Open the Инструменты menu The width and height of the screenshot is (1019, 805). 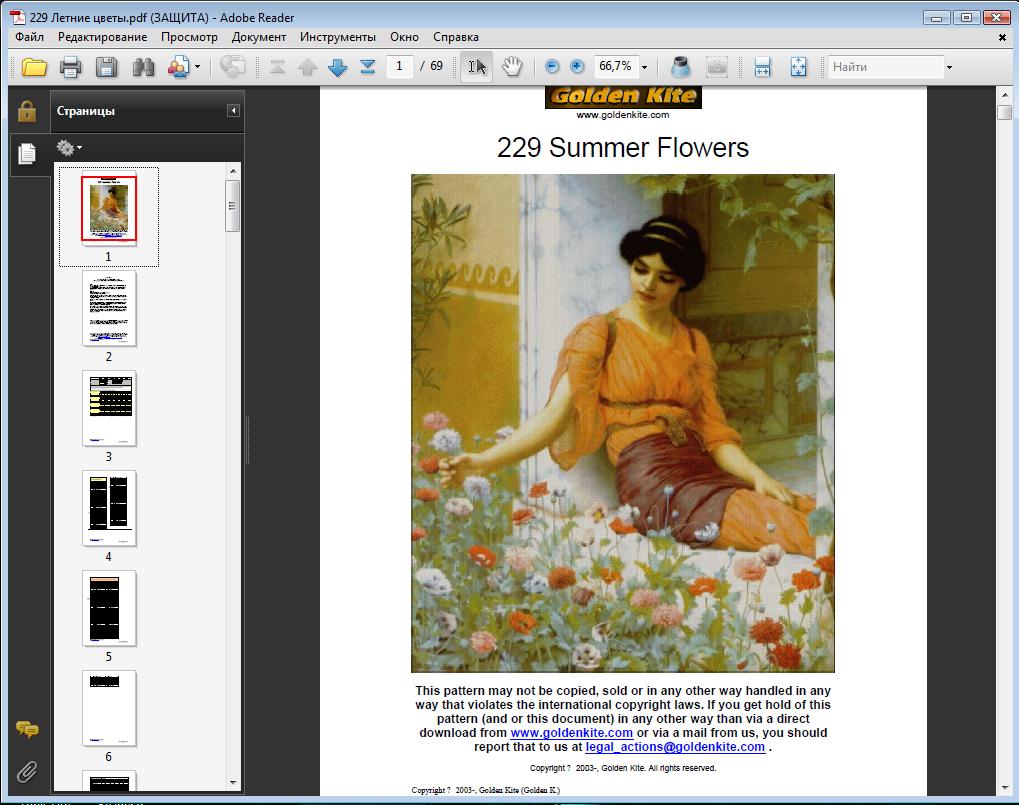point(338,37)
